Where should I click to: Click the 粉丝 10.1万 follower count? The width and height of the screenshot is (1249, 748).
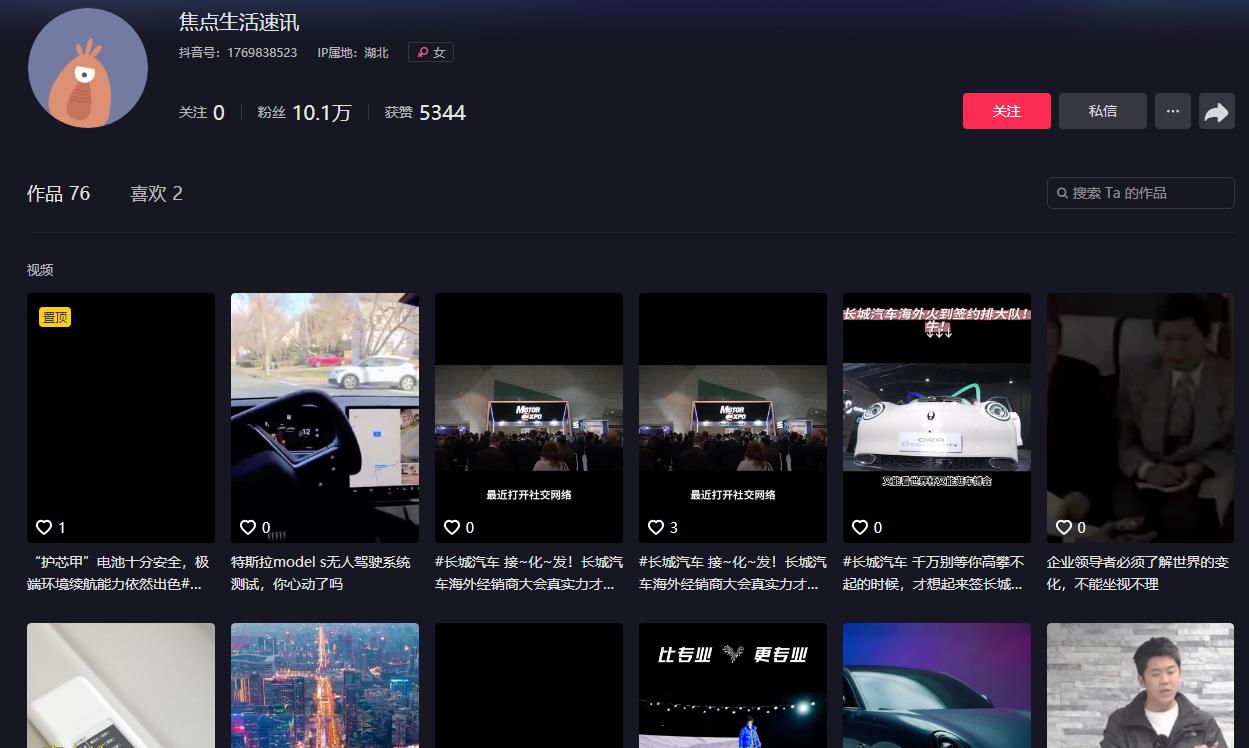304,113
